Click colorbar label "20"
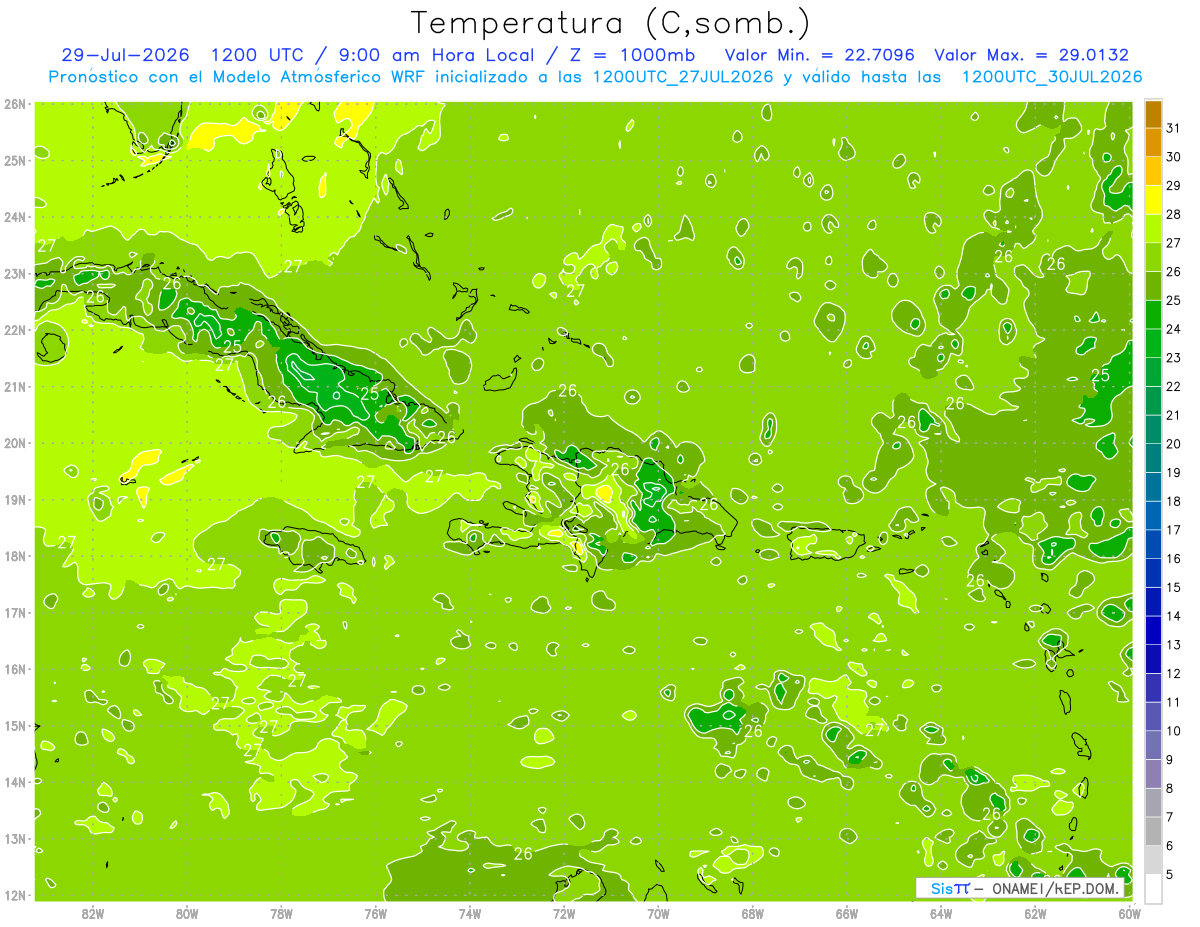This screenshot has height=927, width=1200. (1174, 443)
